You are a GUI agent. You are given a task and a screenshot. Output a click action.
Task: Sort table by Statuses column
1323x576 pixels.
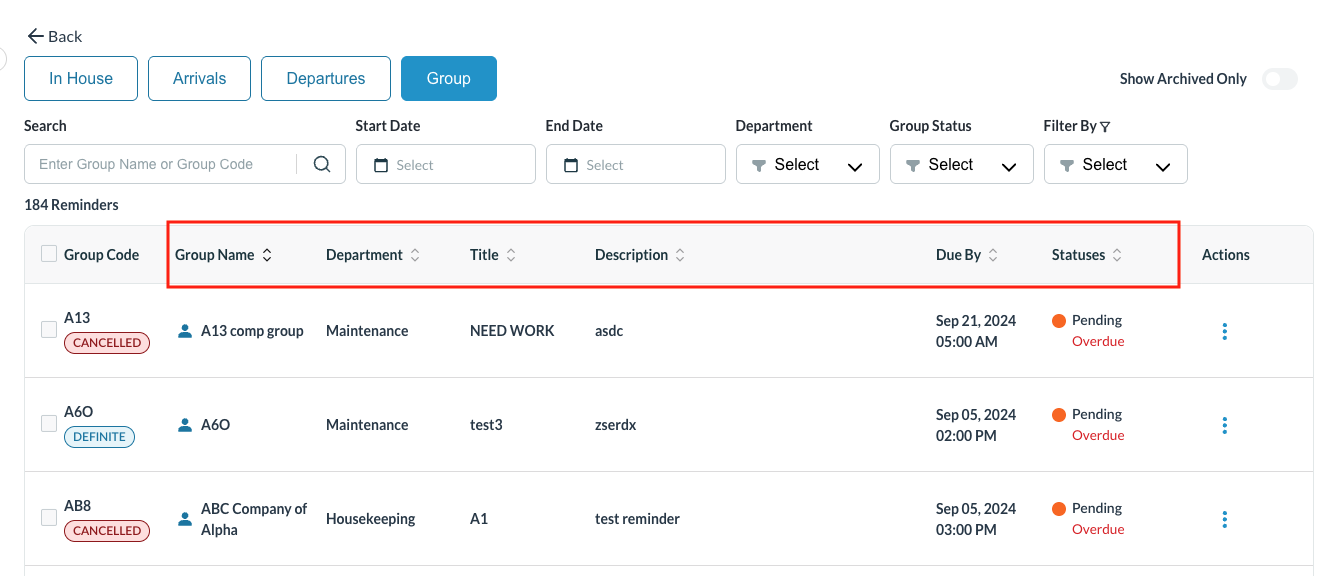[1117, 255]
